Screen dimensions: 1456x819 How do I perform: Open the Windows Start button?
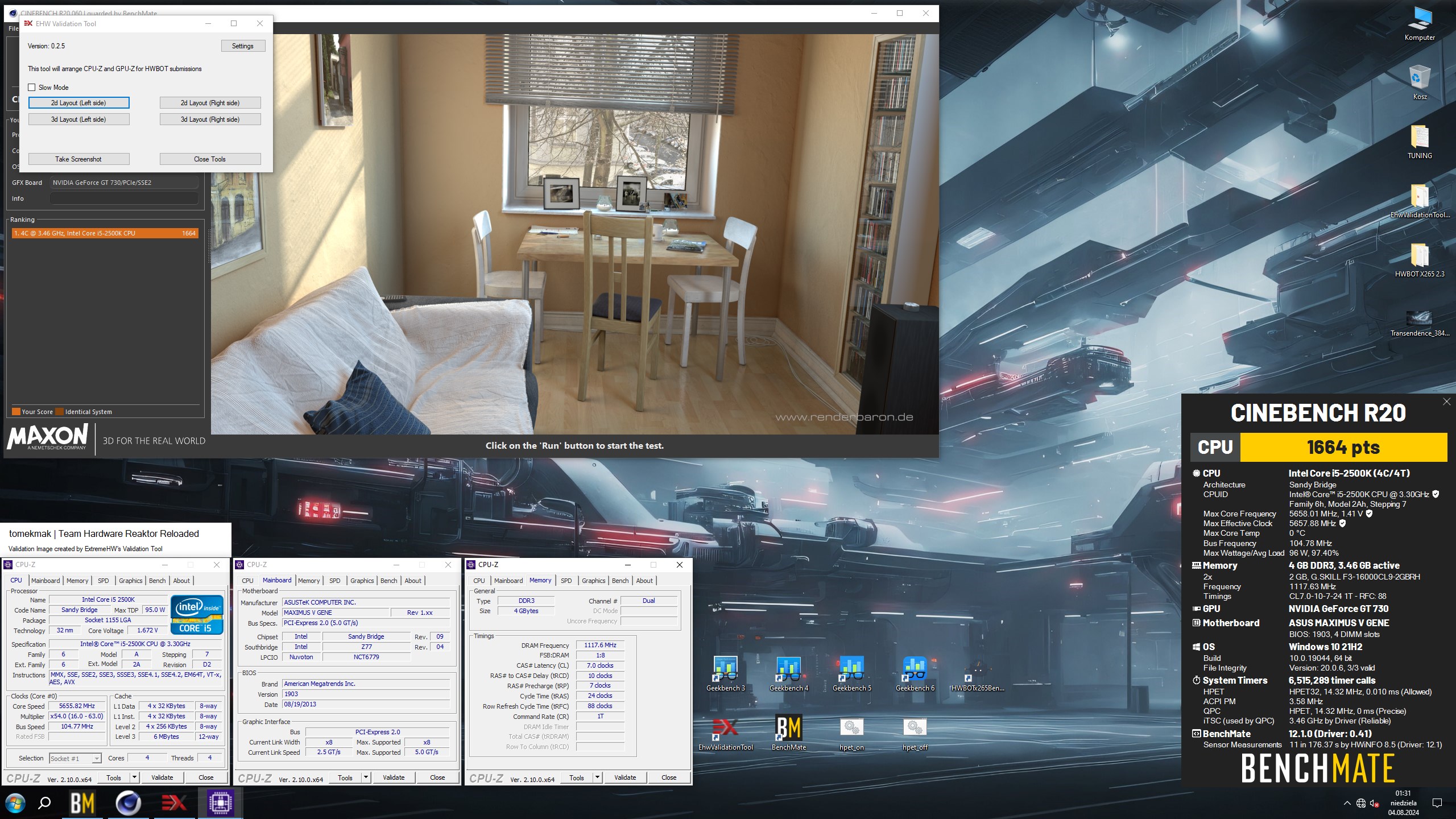pyautogui.click(x=15, y=803)
